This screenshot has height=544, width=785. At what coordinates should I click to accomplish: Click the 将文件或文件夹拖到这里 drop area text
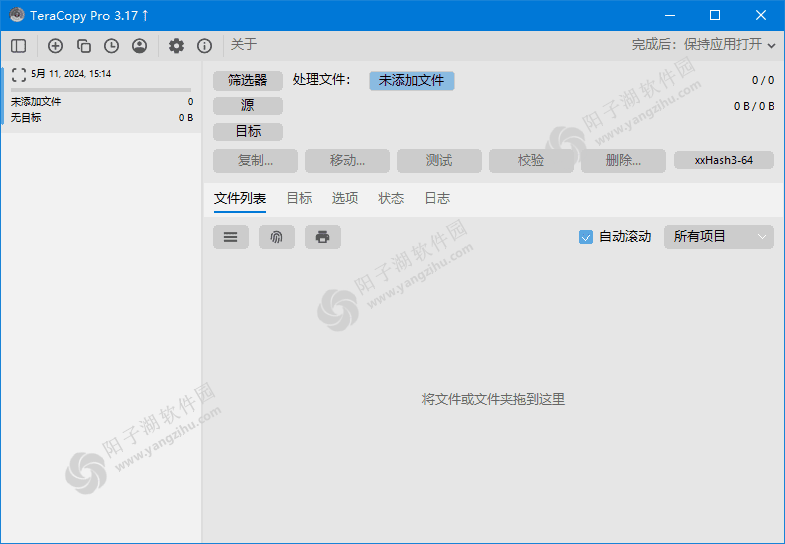pyautogui.click(x=493, y=399)
